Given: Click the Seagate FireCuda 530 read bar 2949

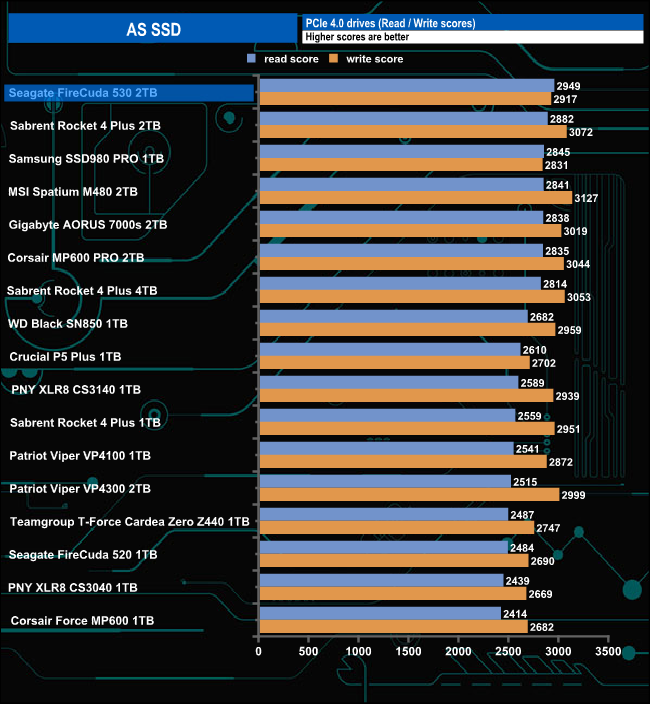Looking at the screenshot, I should 407,85.
